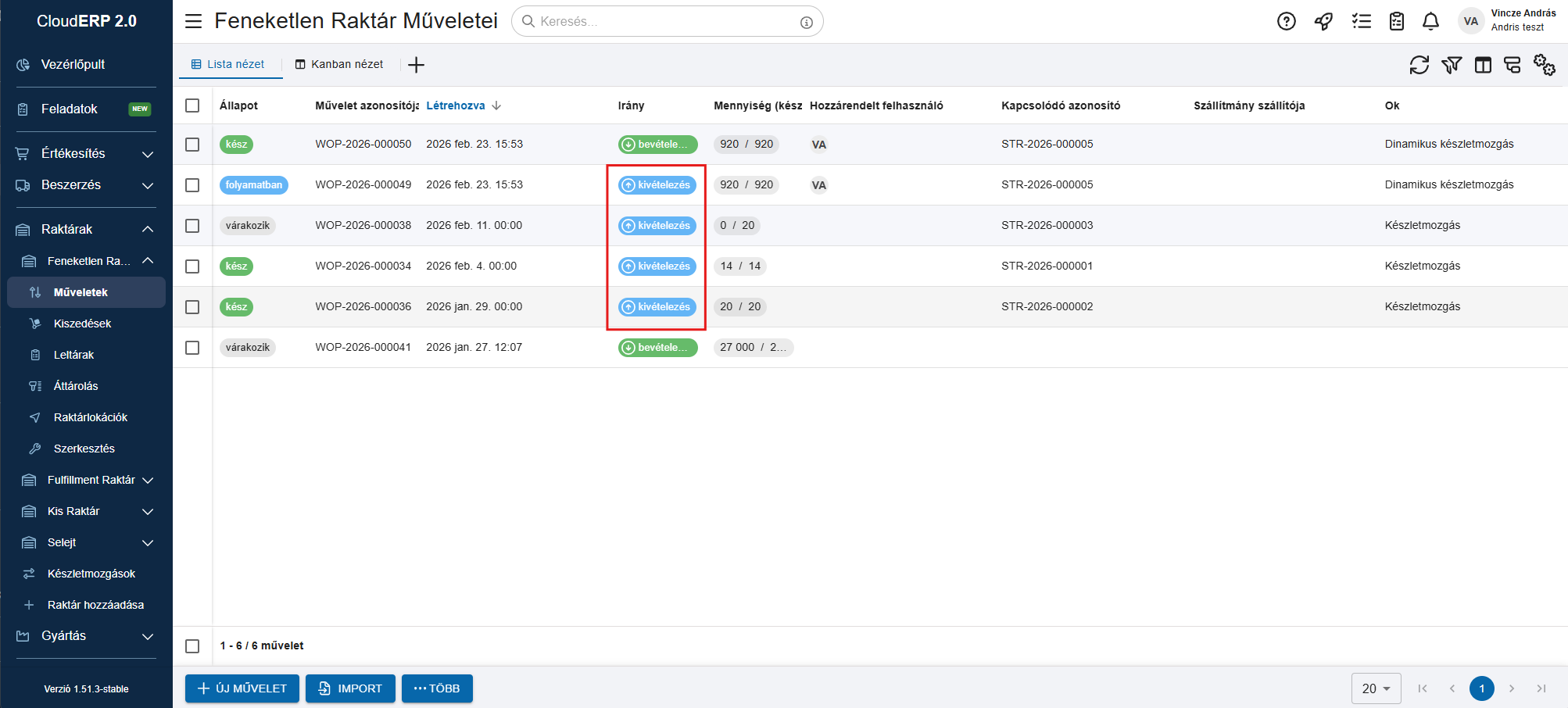Open the notifications bell

pos(1430,21)
